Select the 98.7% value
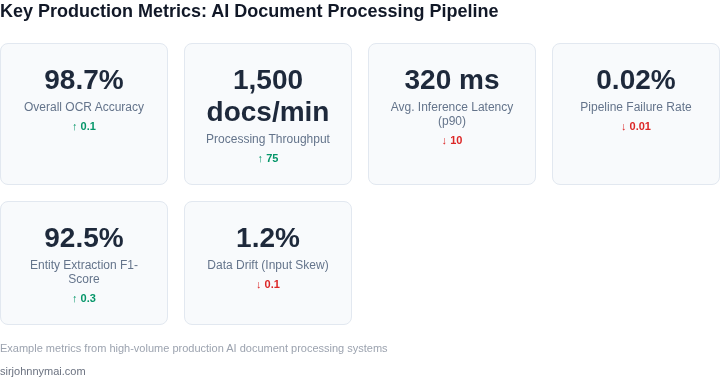This screenshot has width=720, height=377. (x=84, y=79)
